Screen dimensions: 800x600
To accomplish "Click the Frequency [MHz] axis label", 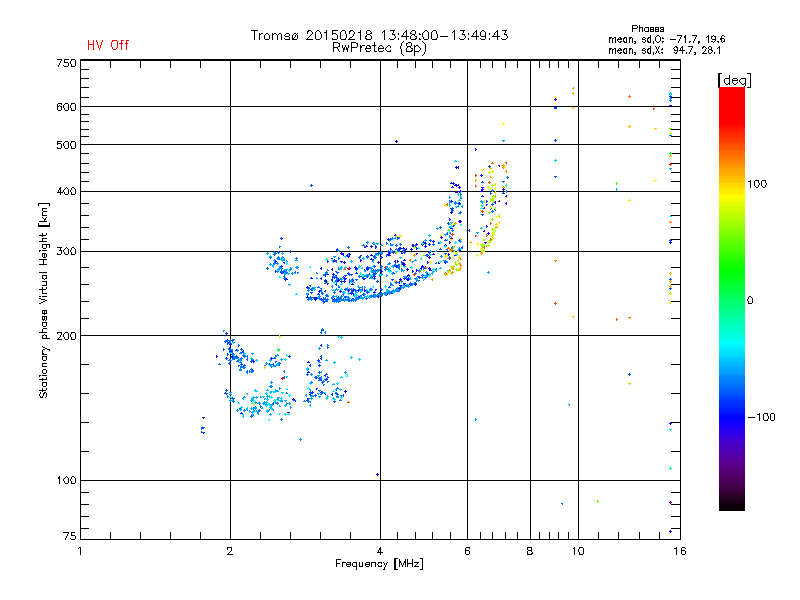I will click(379, 564).
